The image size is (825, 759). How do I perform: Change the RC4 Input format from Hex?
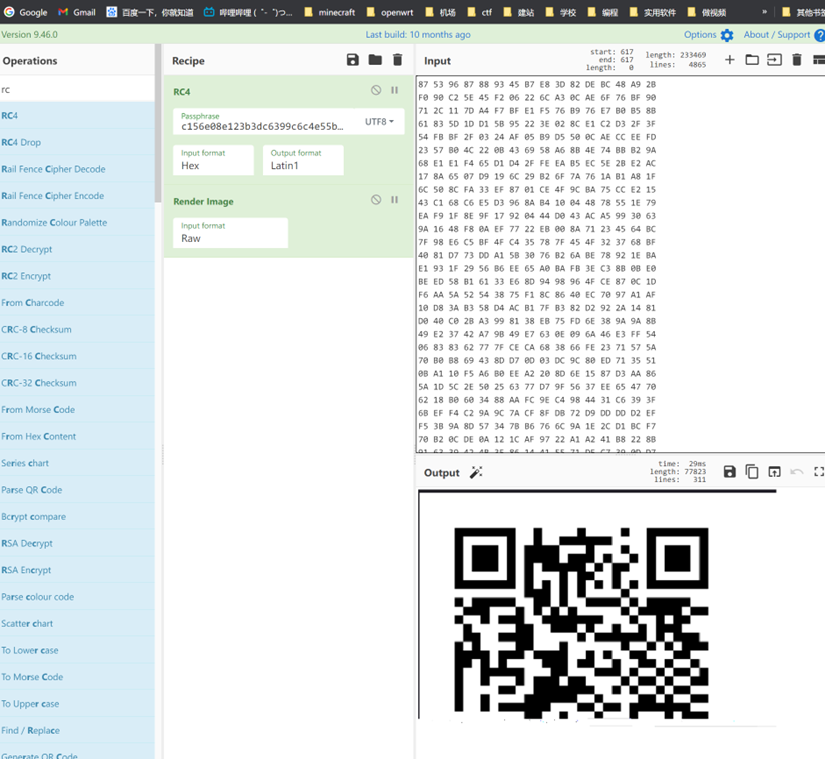(x=213, y=160)
